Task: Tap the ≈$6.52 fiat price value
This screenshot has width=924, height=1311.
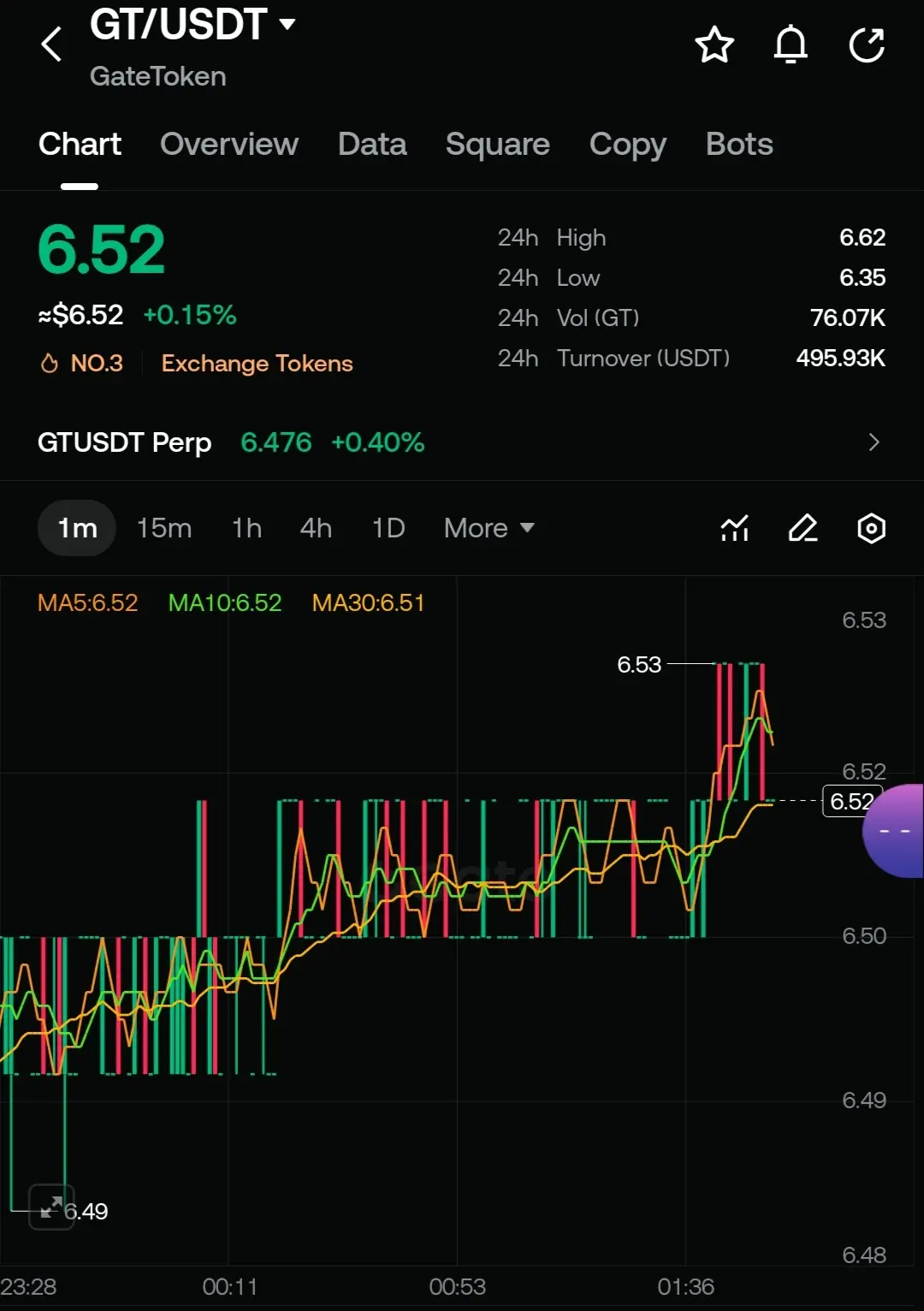Action: point(80,315)
